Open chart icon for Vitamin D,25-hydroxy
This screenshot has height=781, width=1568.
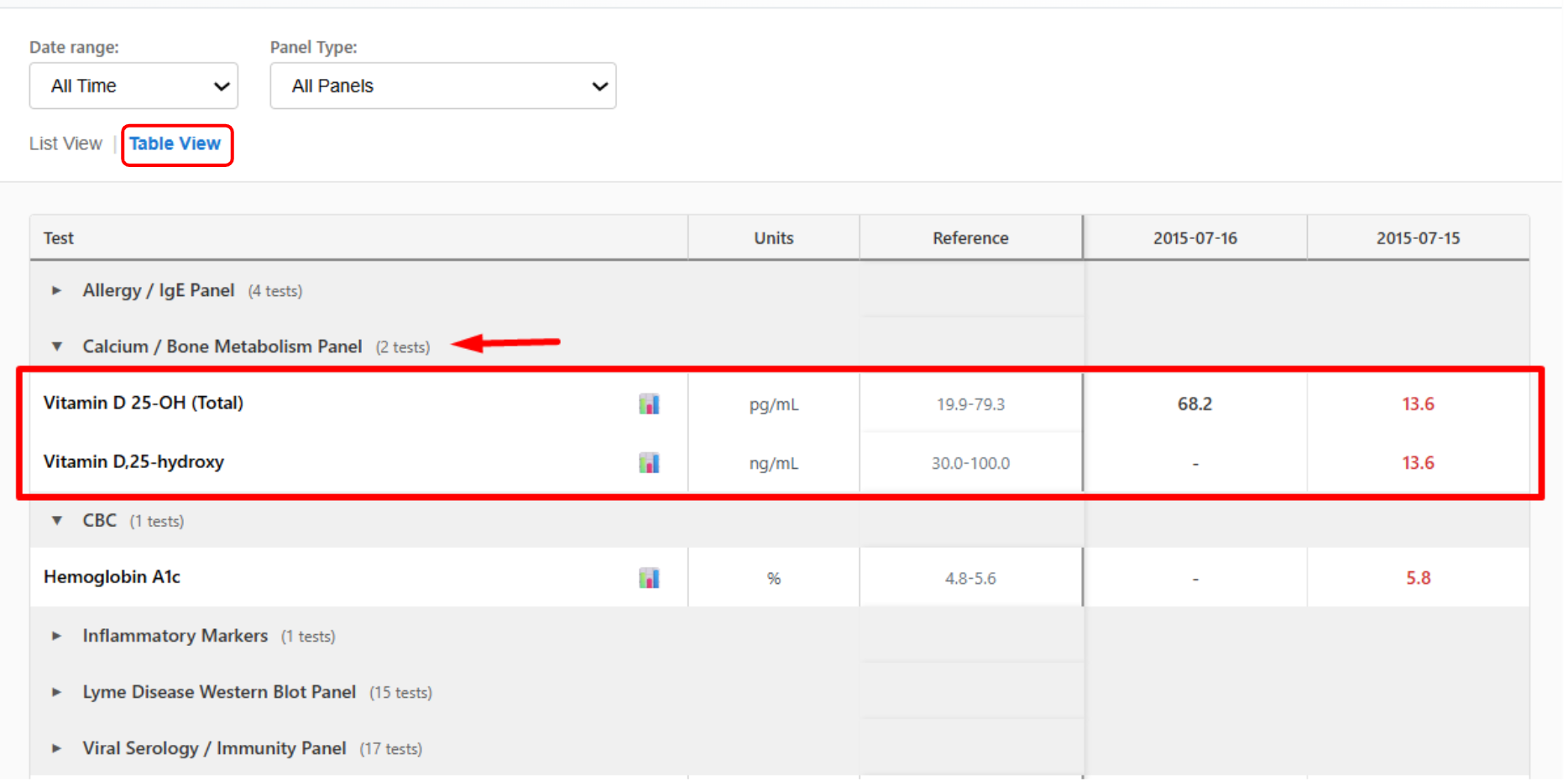point(648,463)
